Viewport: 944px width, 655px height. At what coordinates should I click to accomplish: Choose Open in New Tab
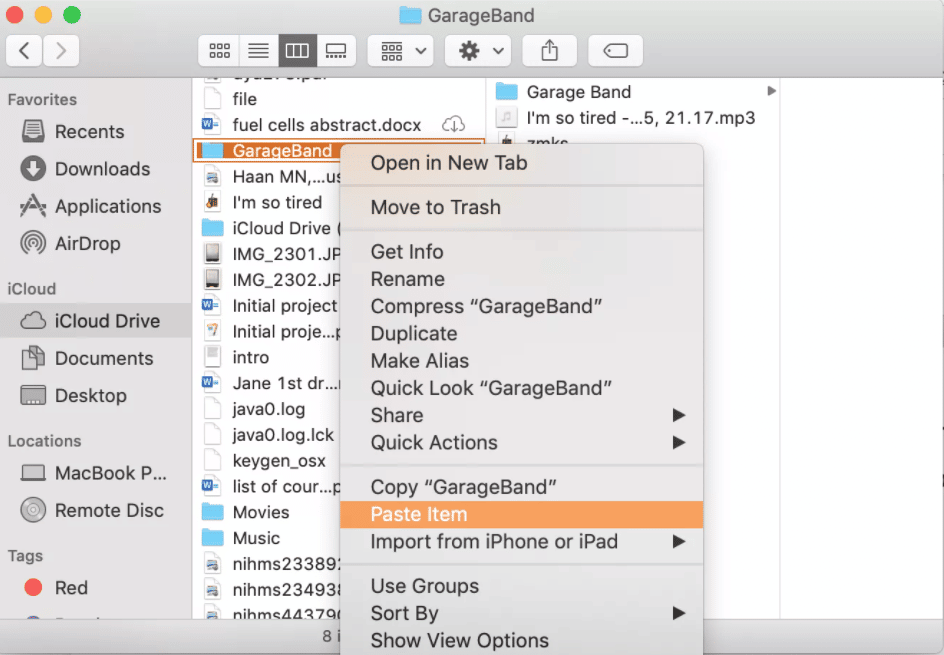(521, 163)
